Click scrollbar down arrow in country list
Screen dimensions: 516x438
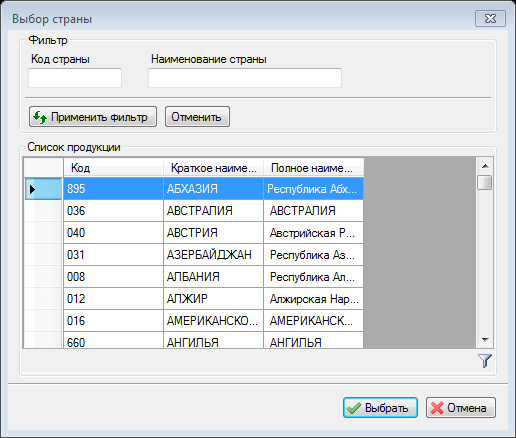pos(485,340)
